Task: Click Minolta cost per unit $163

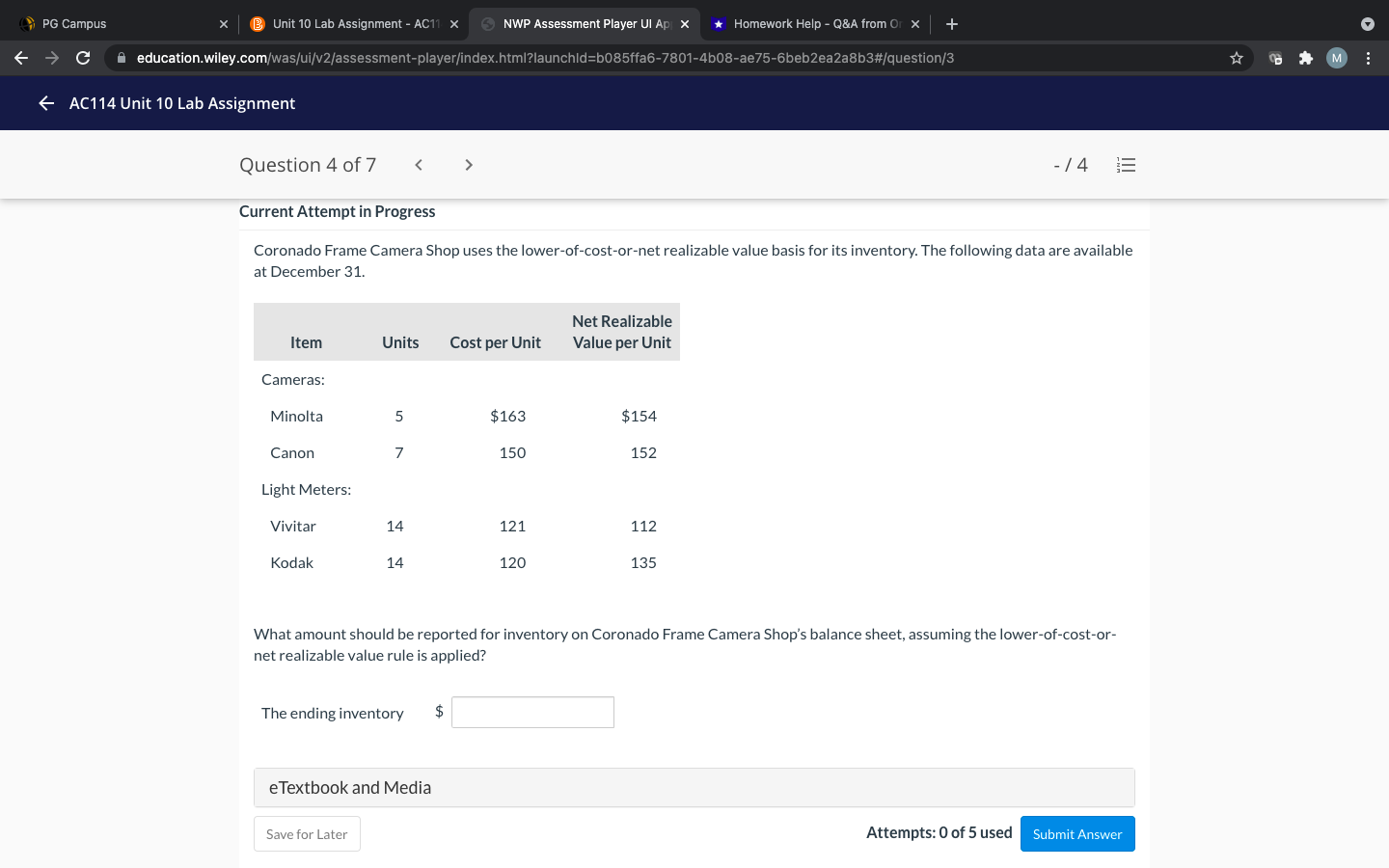Action: click(508, 416)
